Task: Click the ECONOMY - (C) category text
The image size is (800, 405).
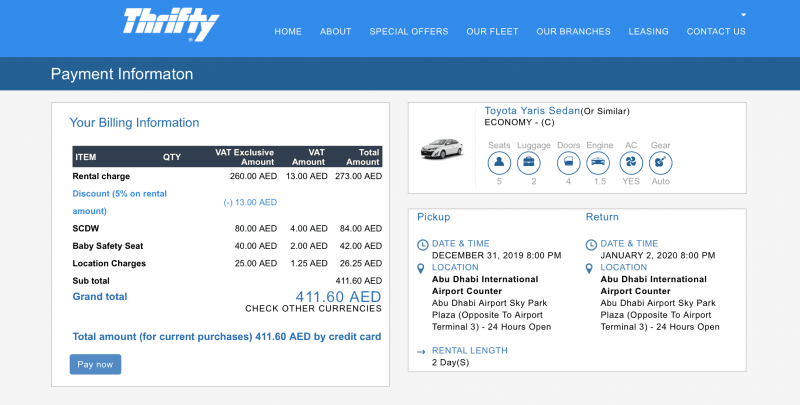Action: coord(519,122)
